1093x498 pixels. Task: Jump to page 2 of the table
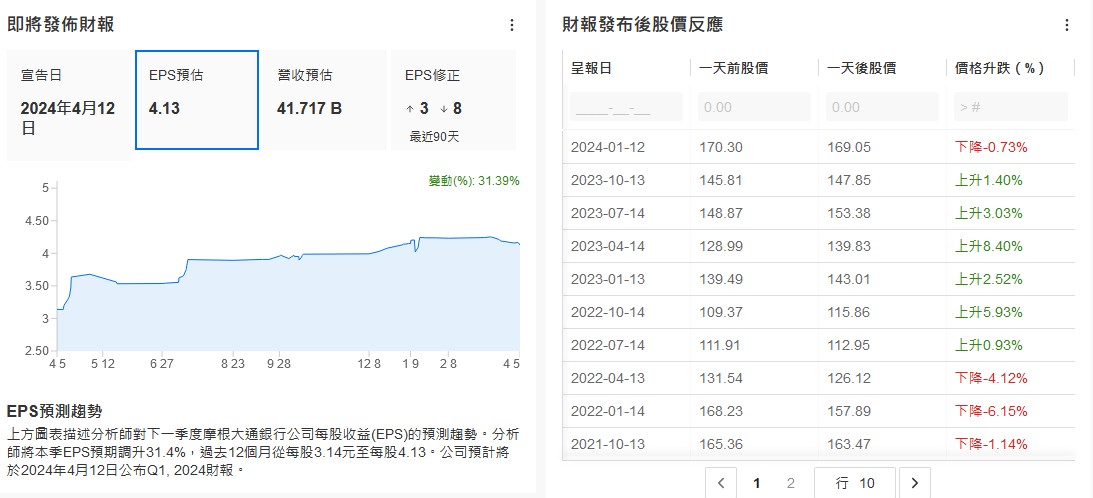pos(790,483)
